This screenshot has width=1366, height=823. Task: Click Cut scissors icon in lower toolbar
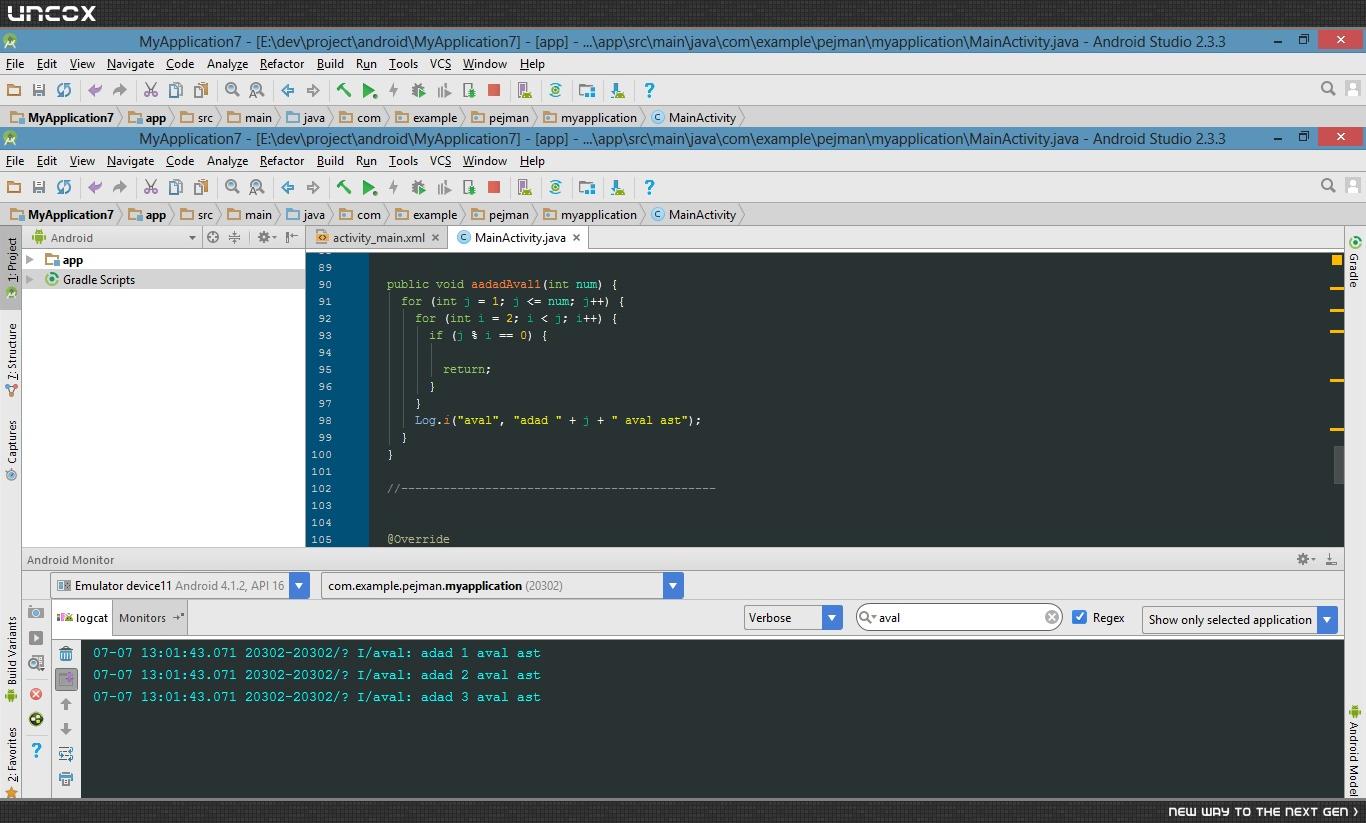pyautogui.click(x=150, y=187)
